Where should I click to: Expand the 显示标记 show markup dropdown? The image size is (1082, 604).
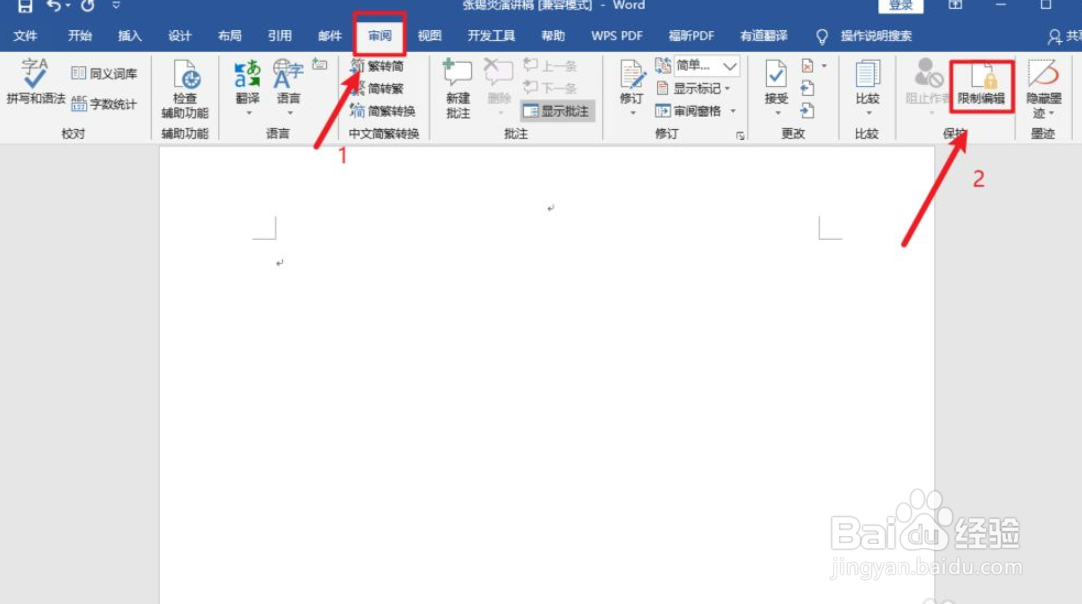pos(697,87)
